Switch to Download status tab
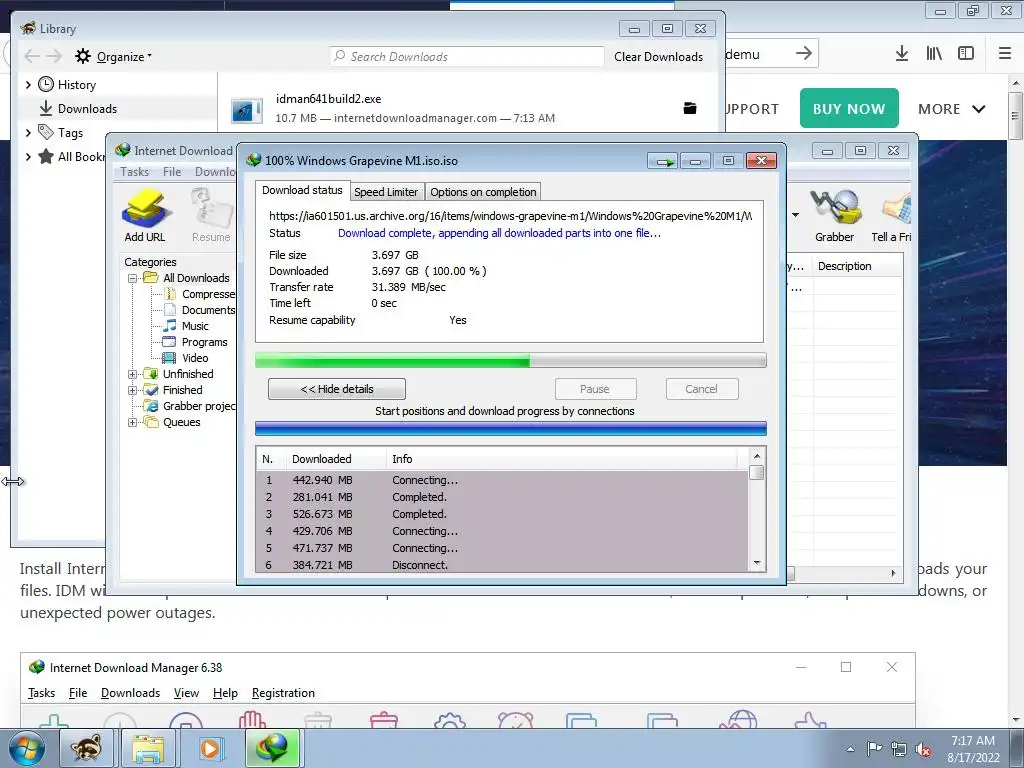Image resolution: width=1024 pixels, height=768 pixels. 302,190
